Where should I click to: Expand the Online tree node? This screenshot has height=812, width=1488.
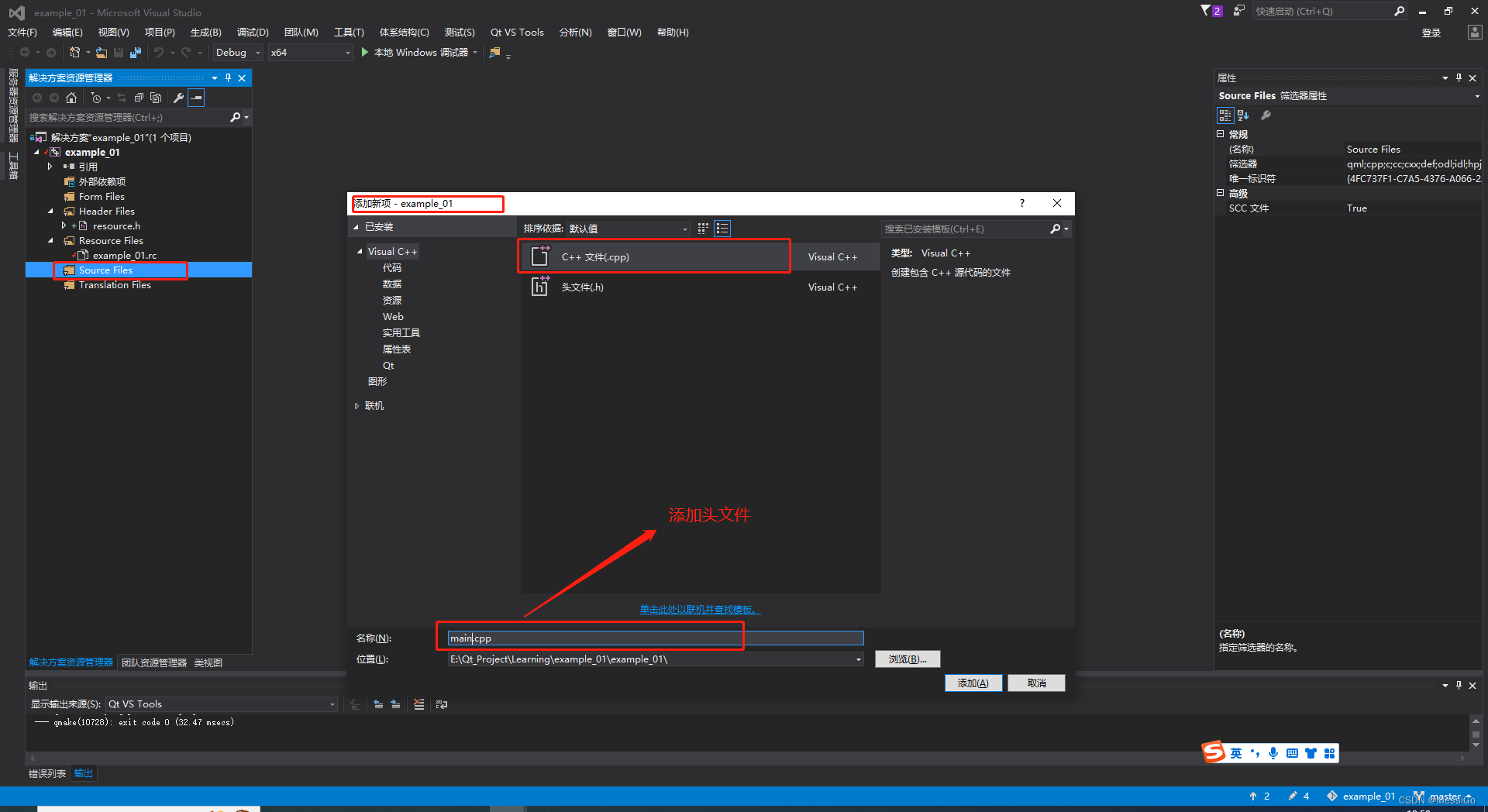(357, 406)
